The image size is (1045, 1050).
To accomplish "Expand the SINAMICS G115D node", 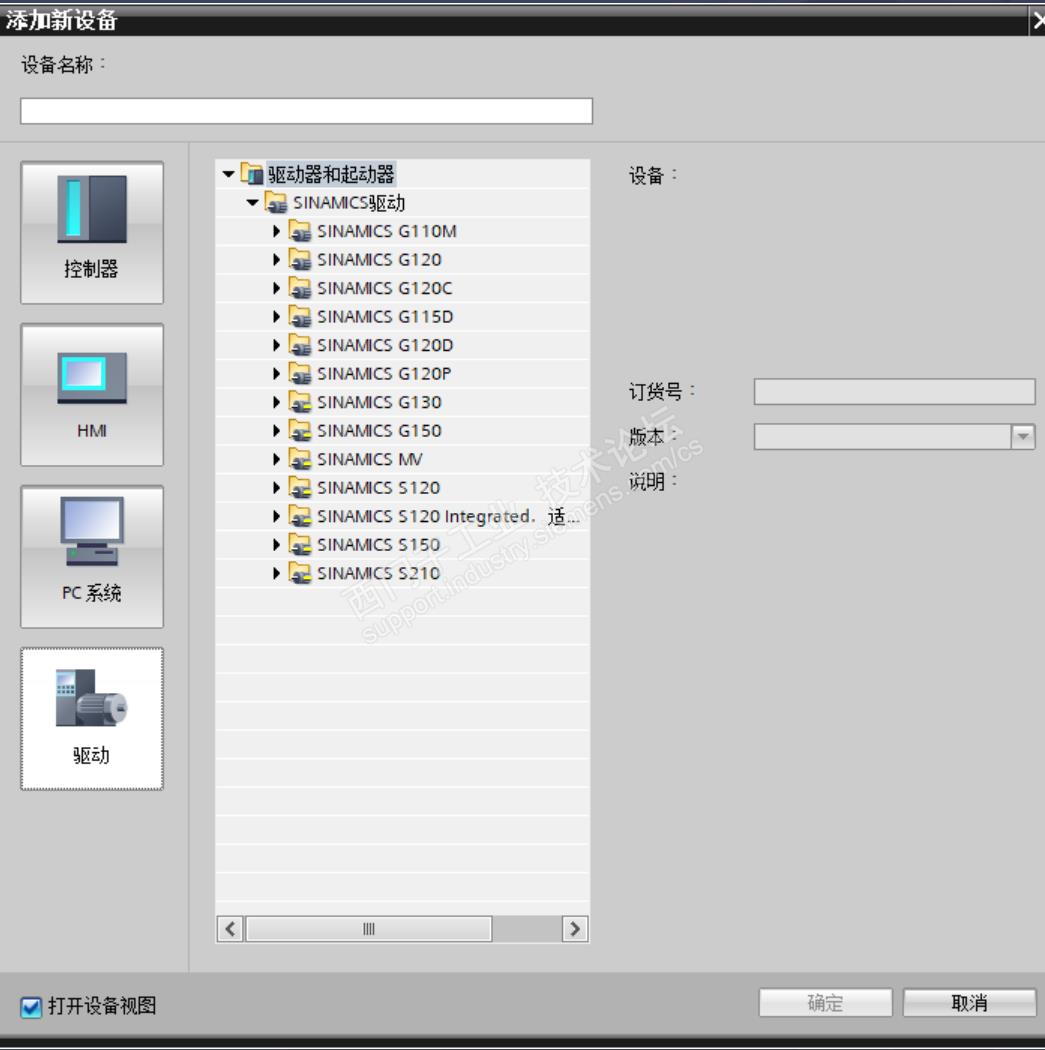I will pos(276,316).
